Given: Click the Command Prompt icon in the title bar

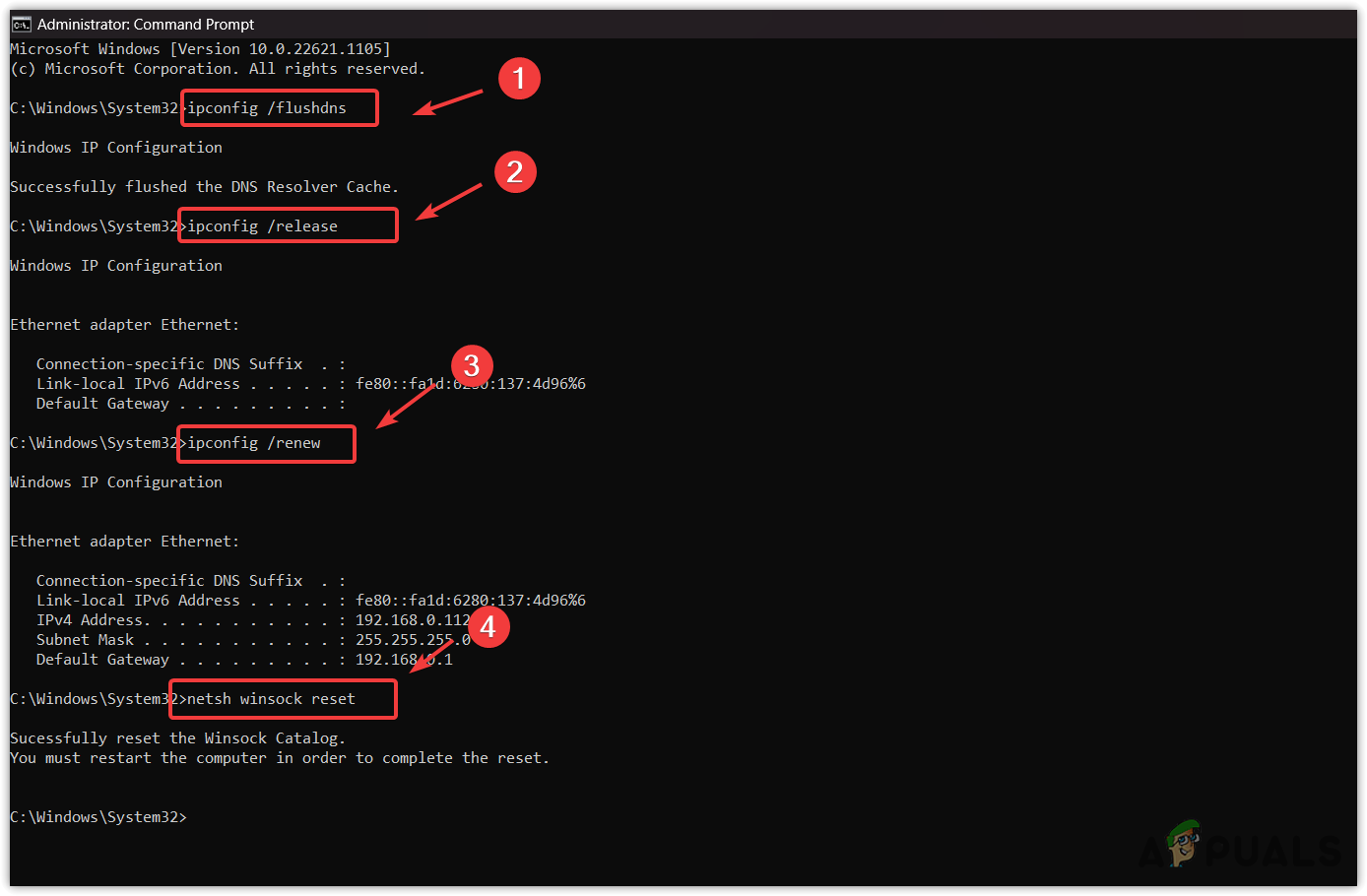Looking at the screenshot, I should click(x=22, y=23).
